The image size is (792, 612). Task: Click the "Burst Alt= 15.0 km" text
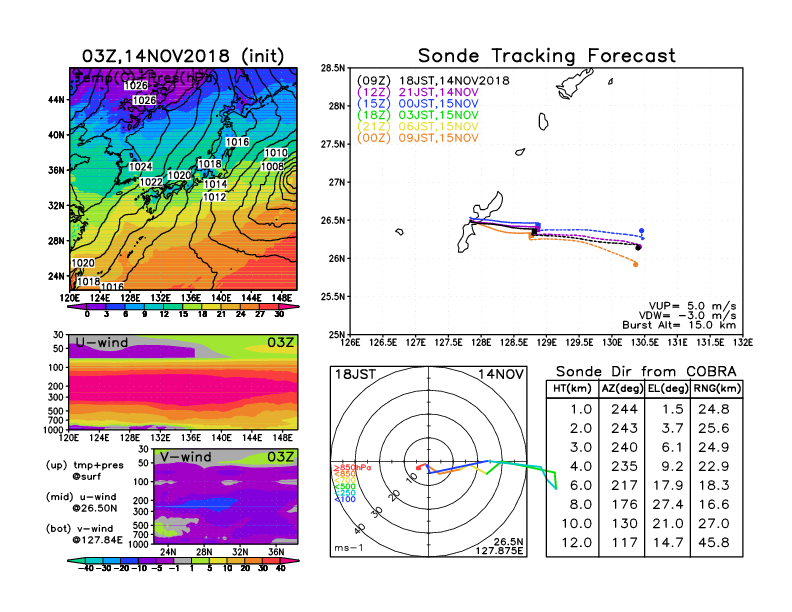click(679, 325)
